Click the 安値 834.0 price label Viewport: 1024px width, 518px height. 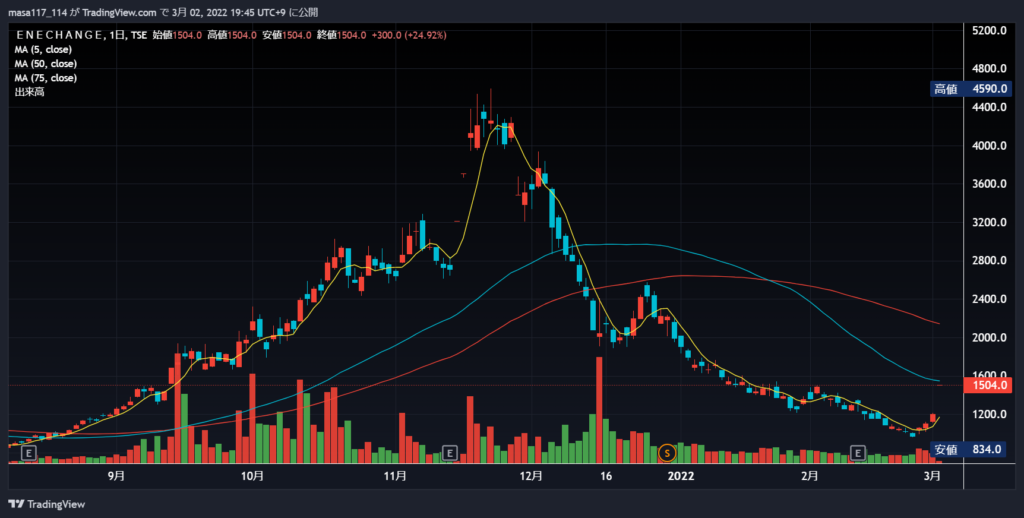coord(968,449)
